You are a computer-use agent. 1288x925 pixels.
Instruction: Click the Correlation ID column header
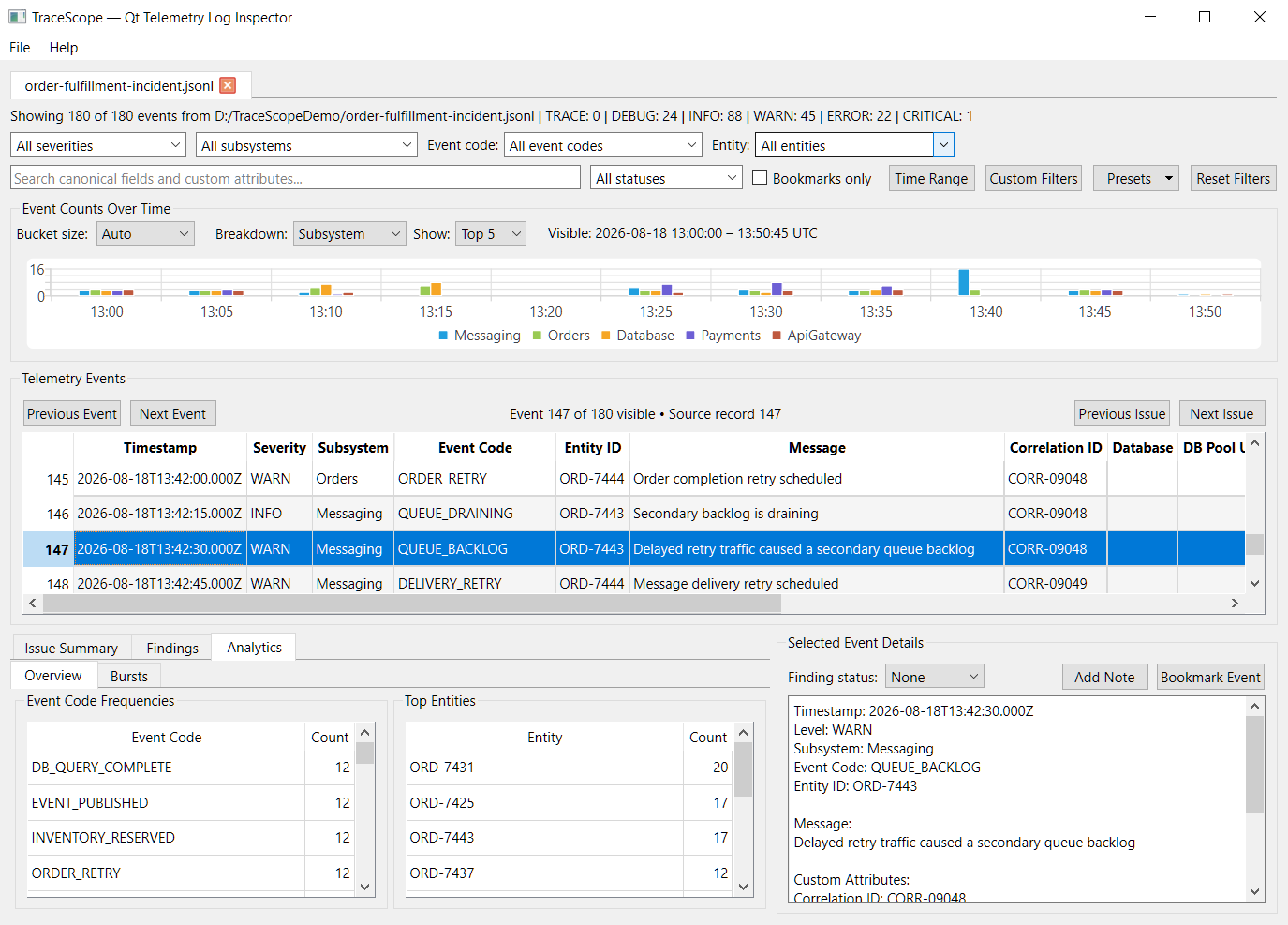1056,447
